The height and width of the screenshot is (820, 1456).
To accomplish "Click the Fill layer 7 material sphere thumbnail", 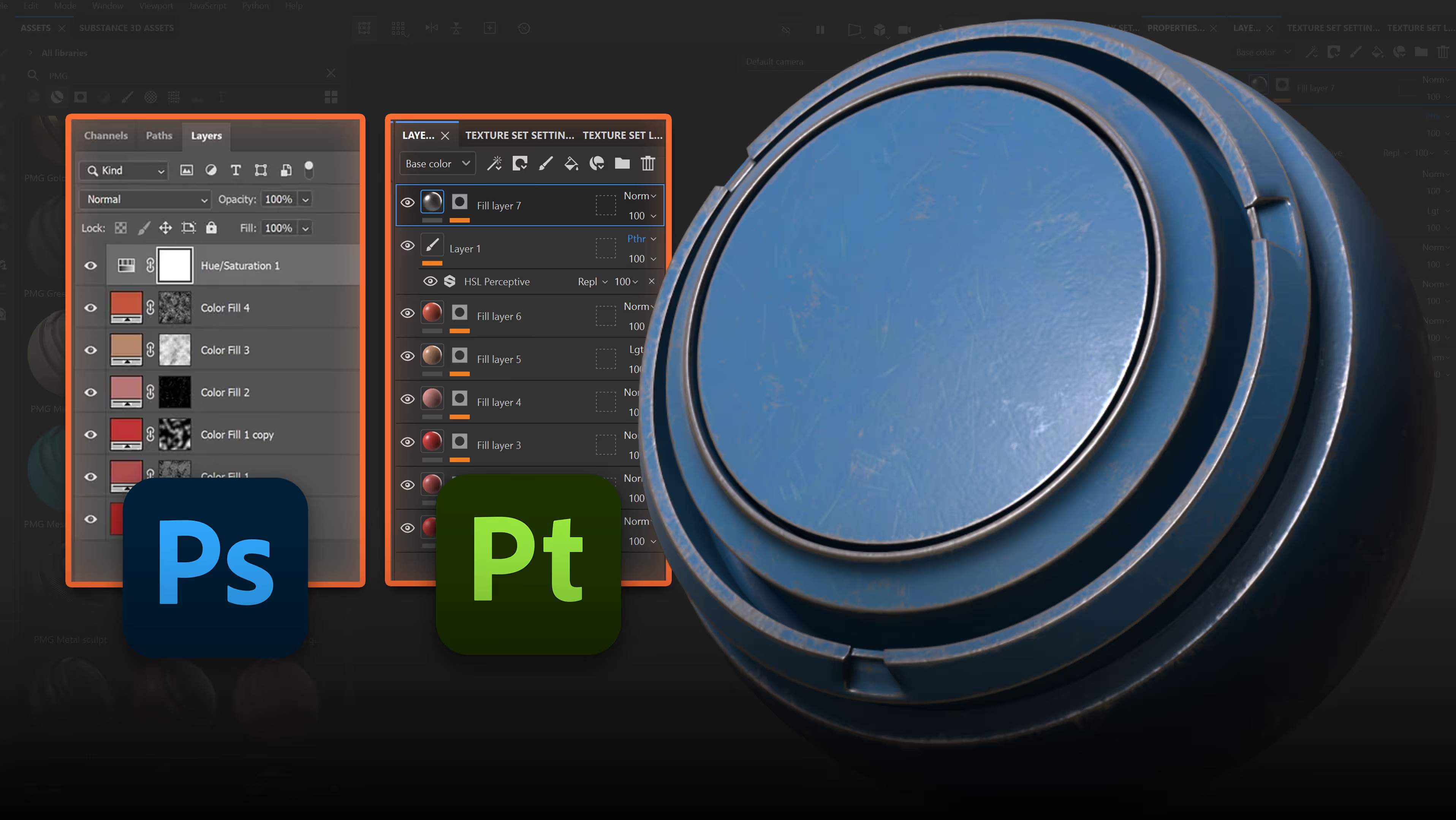I will (432, 202).
